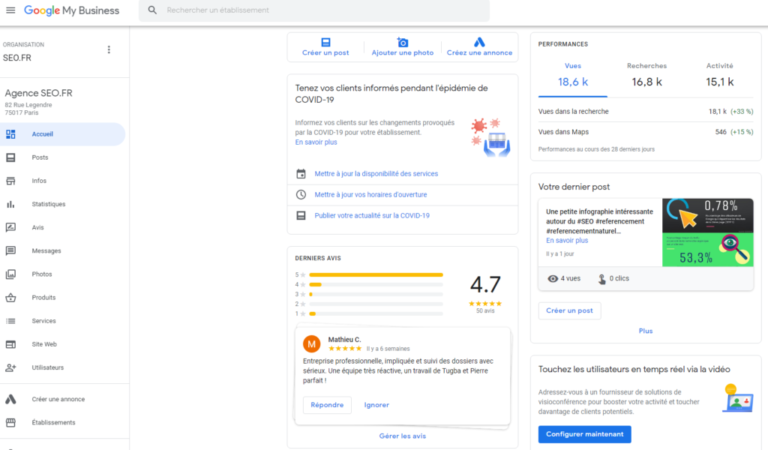Click the Google My Business logo
This screenshot has width=768, height=450.
(72, 10)
